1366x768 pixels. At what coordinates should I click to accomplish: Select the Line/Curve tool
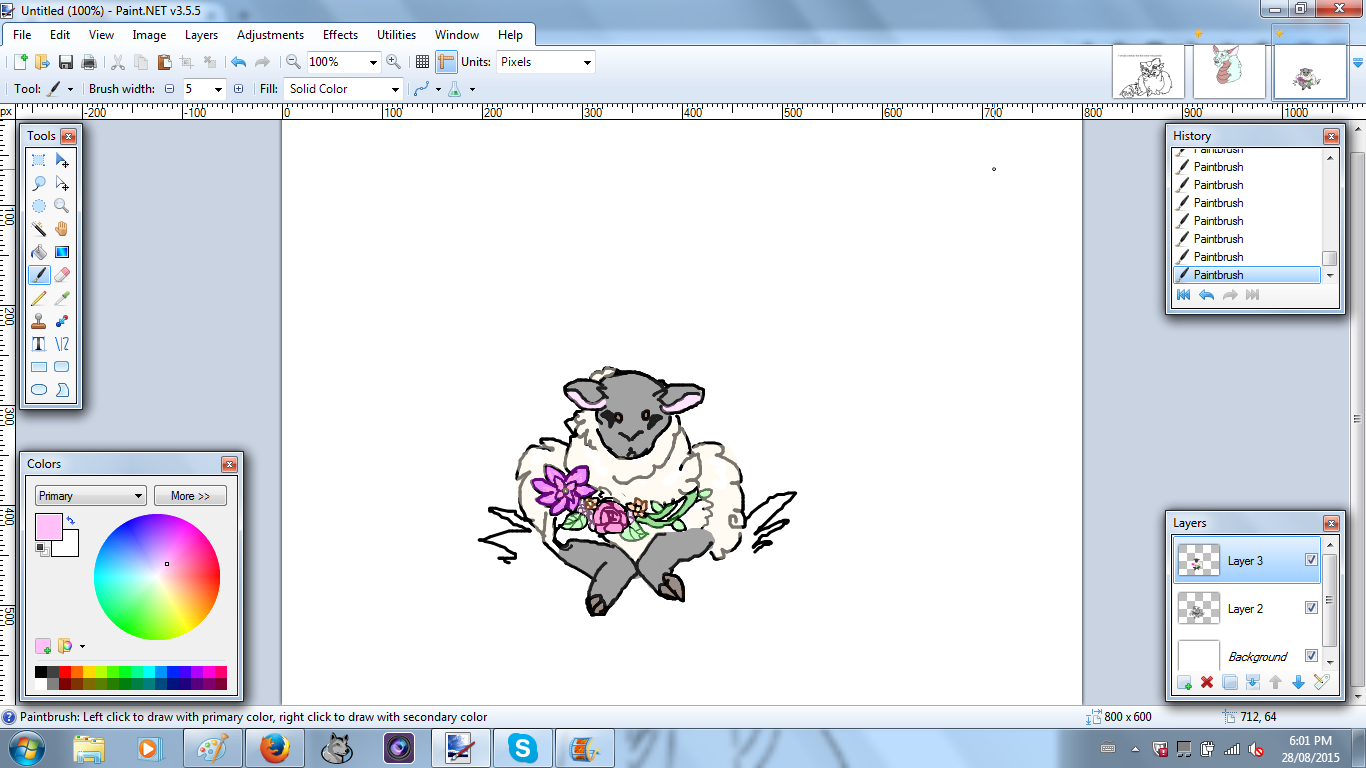62,344
